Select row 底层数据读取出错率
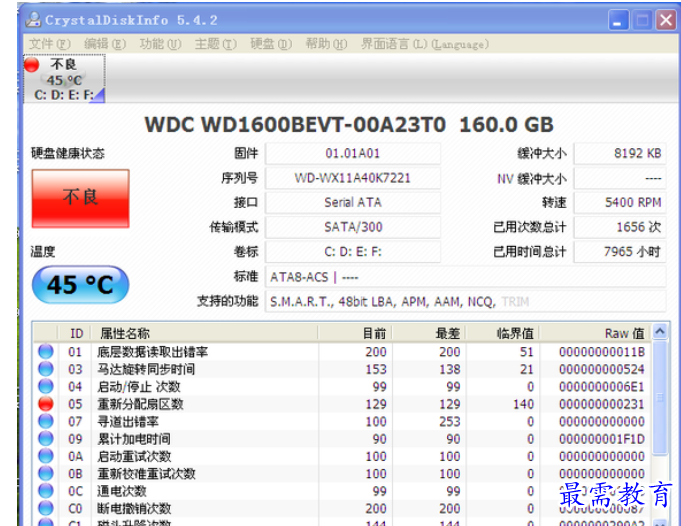This screenshot has height=526, width=681. 342,351
